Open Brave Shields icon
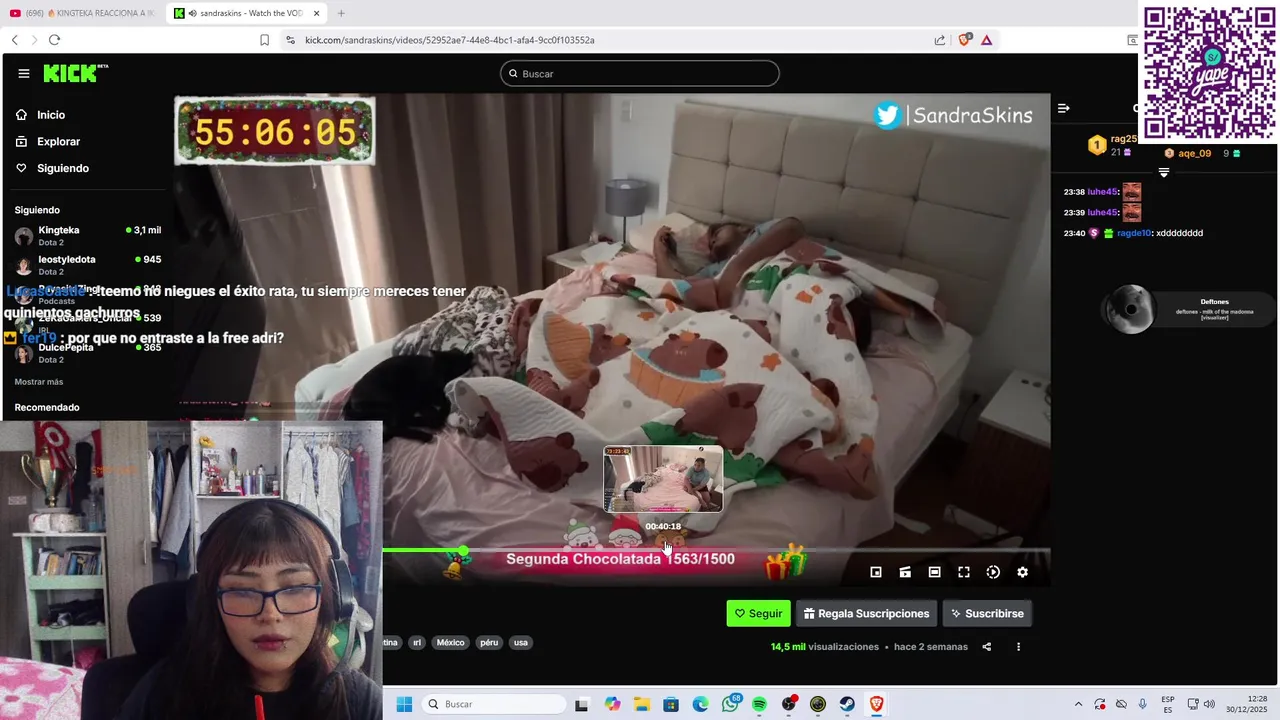The width and height of the screenshot is (1280, 720). point(964,40)
